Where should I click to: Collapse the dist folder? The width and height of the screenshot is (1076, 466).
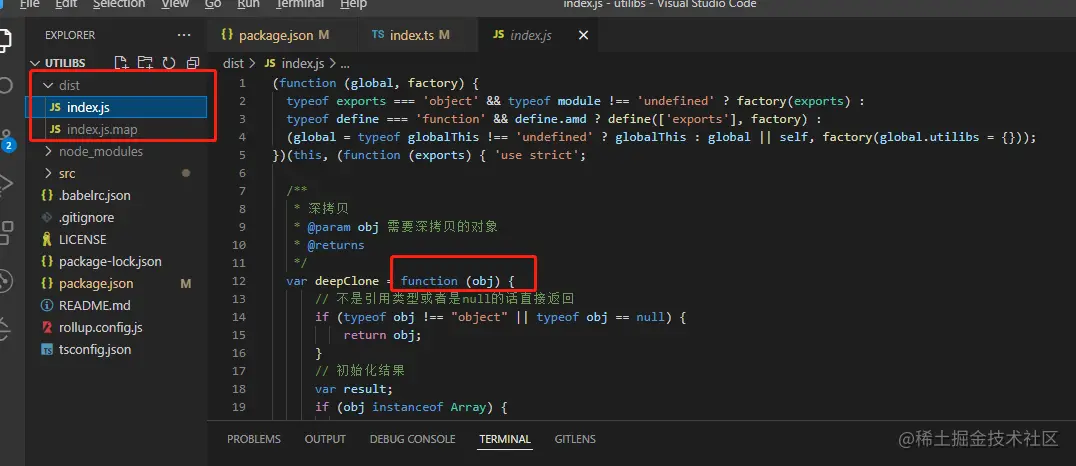(x=48, y=86)
